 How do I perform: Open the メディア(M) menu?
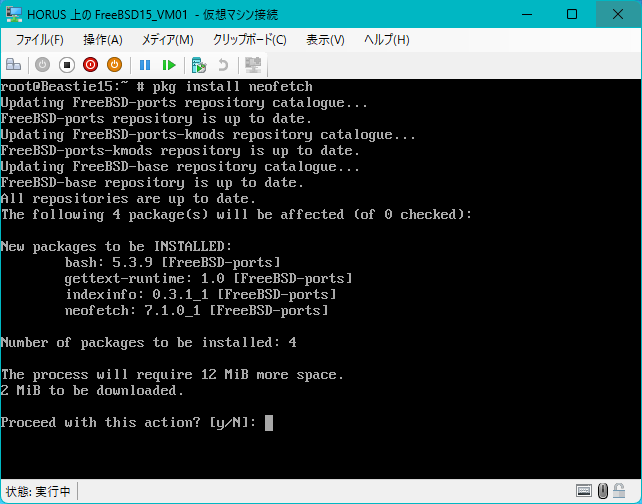pyautogui.click(x=167, y=40)
